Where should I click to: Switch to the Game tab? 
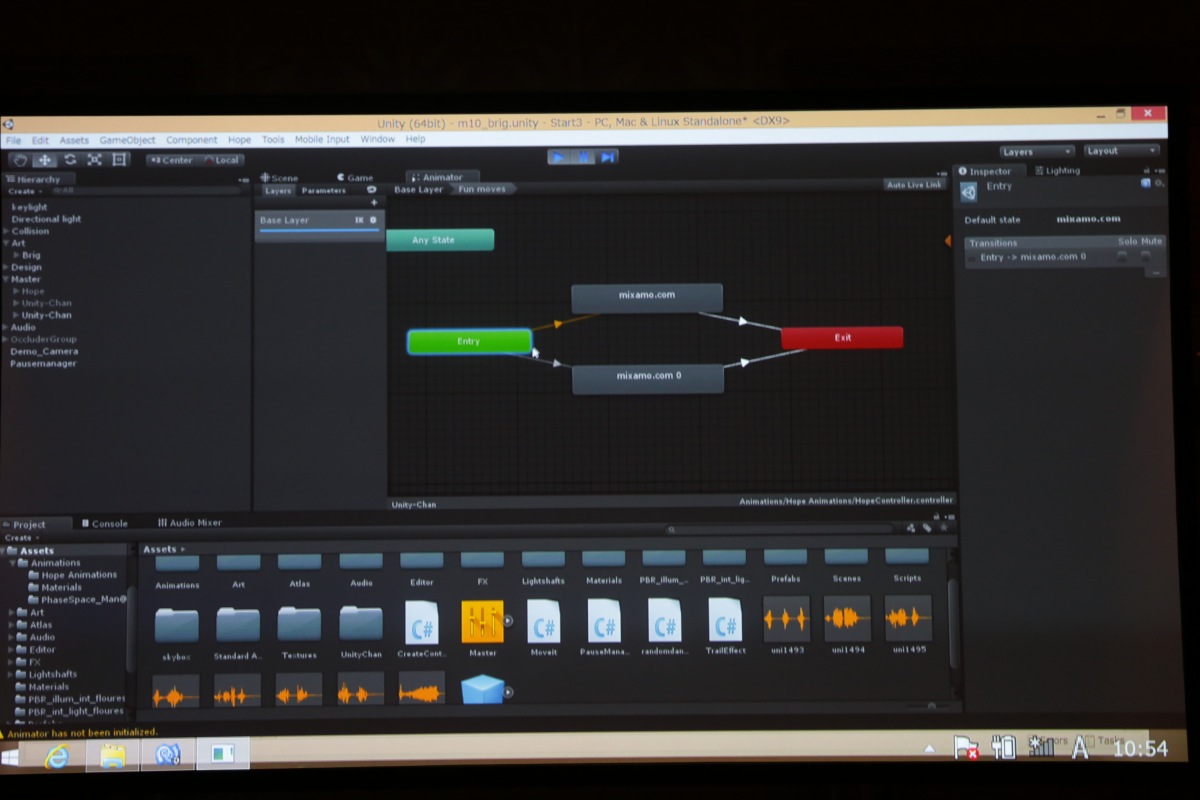(355, 178)
